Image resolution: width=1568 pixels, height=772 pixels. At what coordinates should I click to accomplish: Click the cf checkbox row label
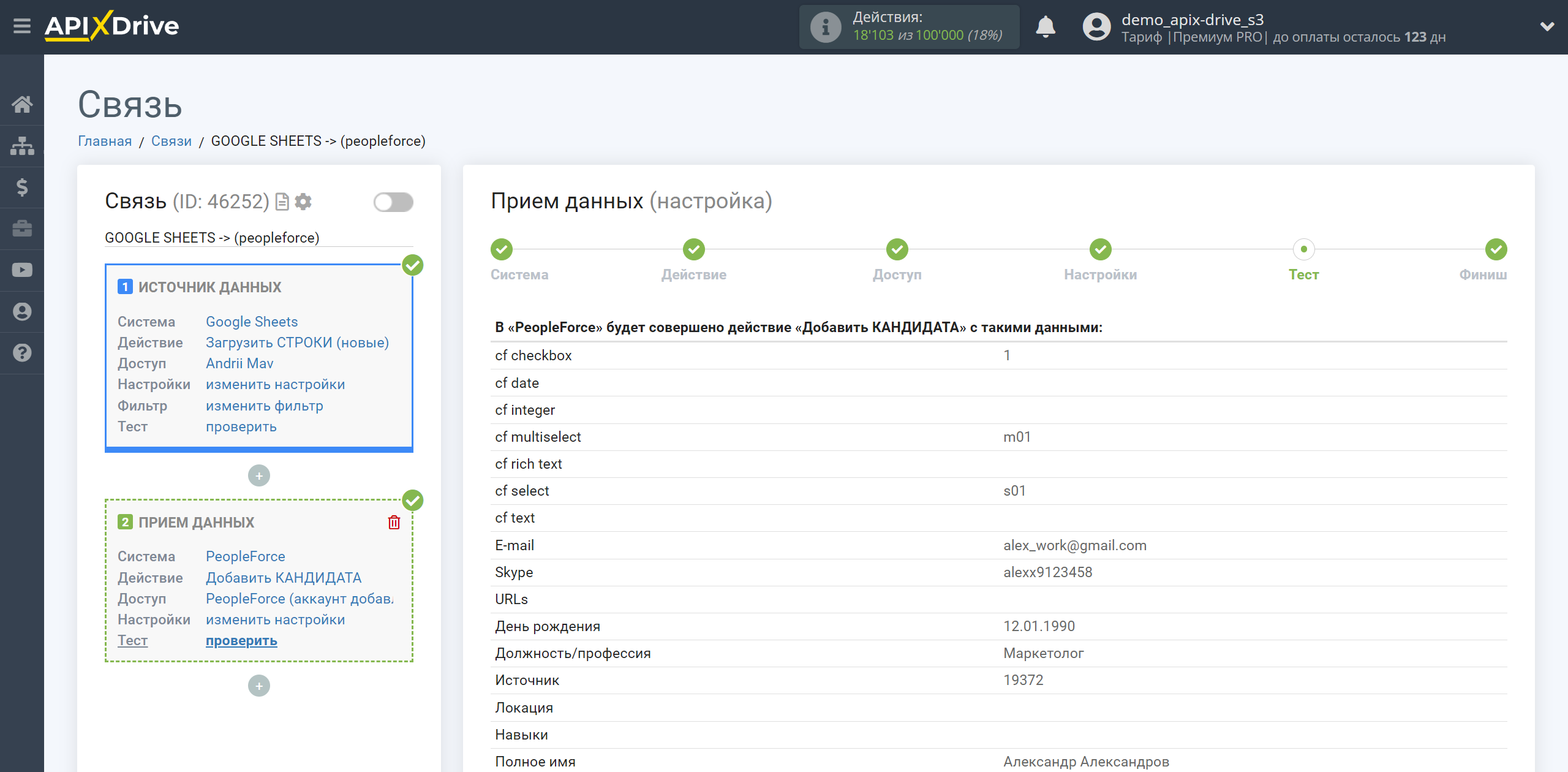[x=533, y=355]
